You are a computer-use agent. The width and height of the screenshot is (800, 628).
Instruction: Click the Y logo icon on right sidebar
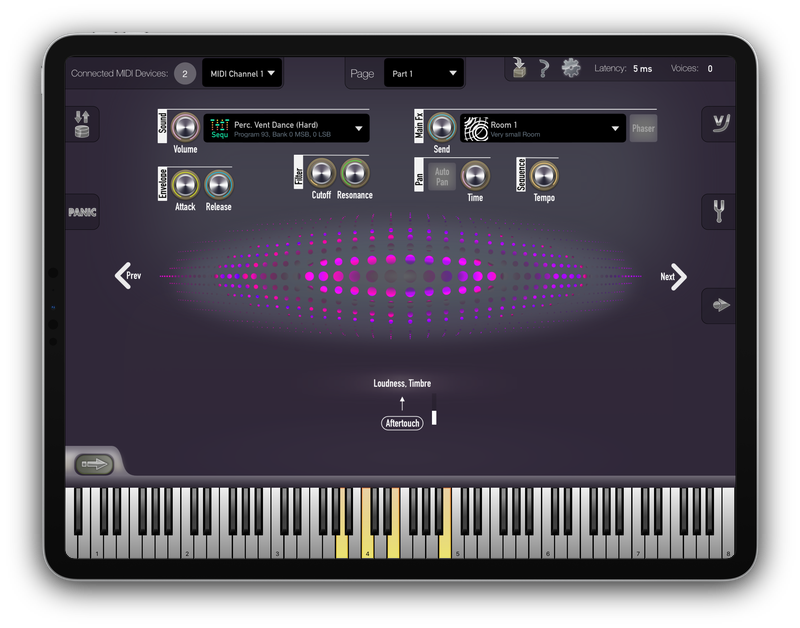pyautogui.click(x=717, y=124)
